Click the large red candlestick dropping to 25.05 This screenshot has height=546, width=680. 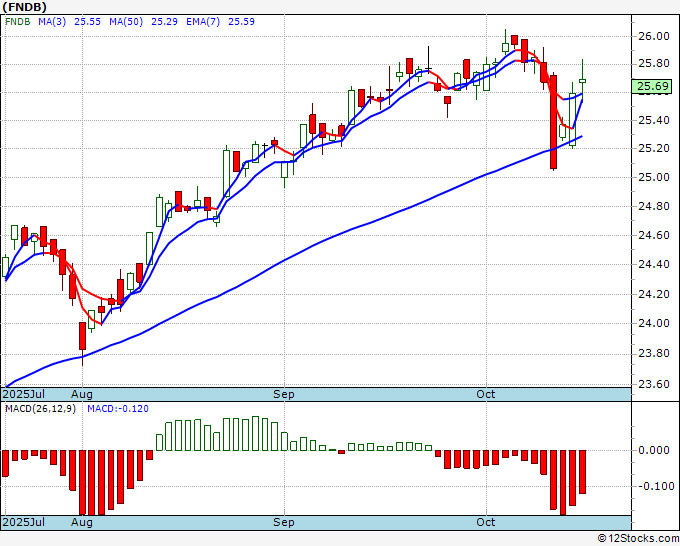[553, 122]
